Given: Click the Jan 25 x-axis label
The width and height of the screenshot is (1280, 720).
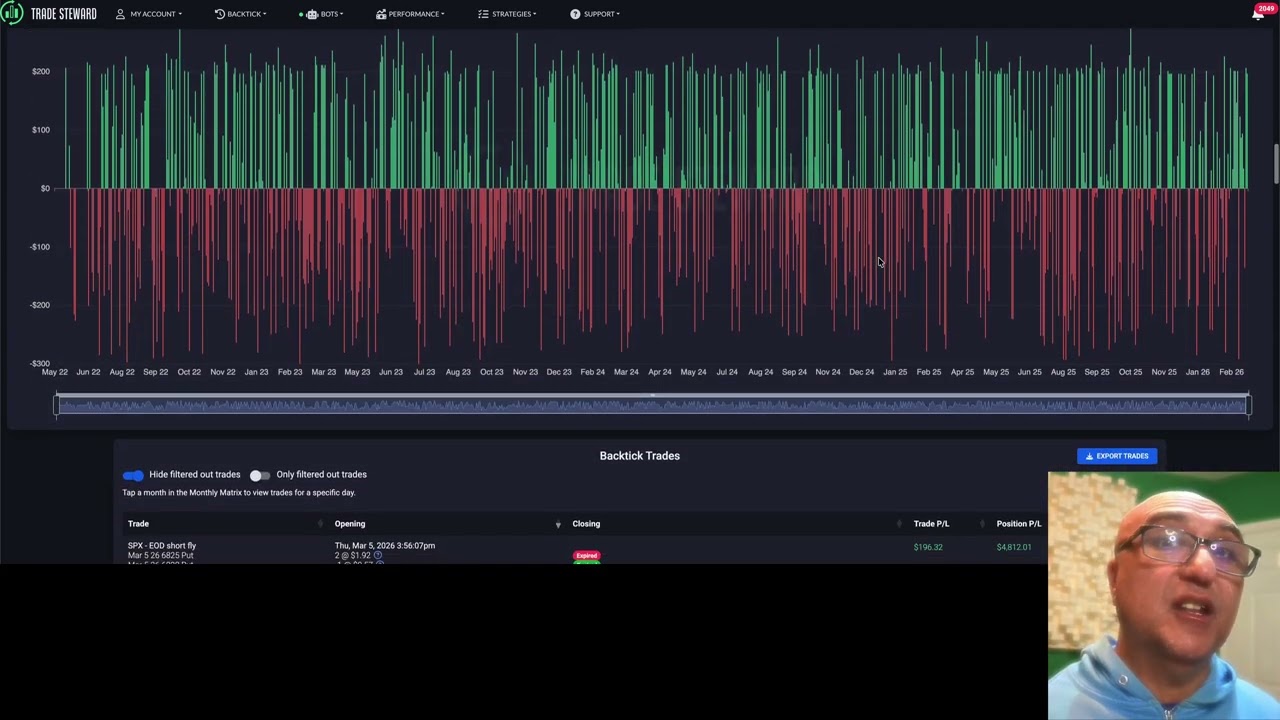Looking at the screenshot, I should pos(895,372).
